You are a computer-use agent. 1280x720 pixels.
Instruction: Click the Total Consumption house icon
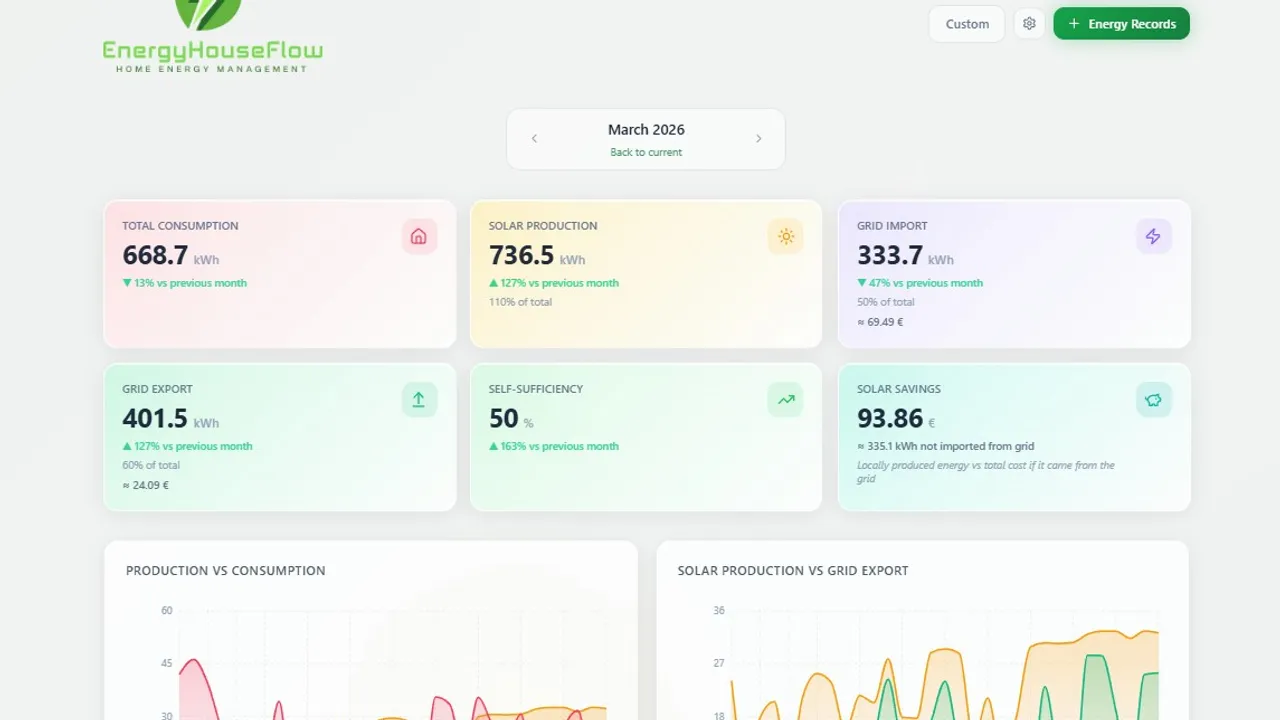click(419, 237)
